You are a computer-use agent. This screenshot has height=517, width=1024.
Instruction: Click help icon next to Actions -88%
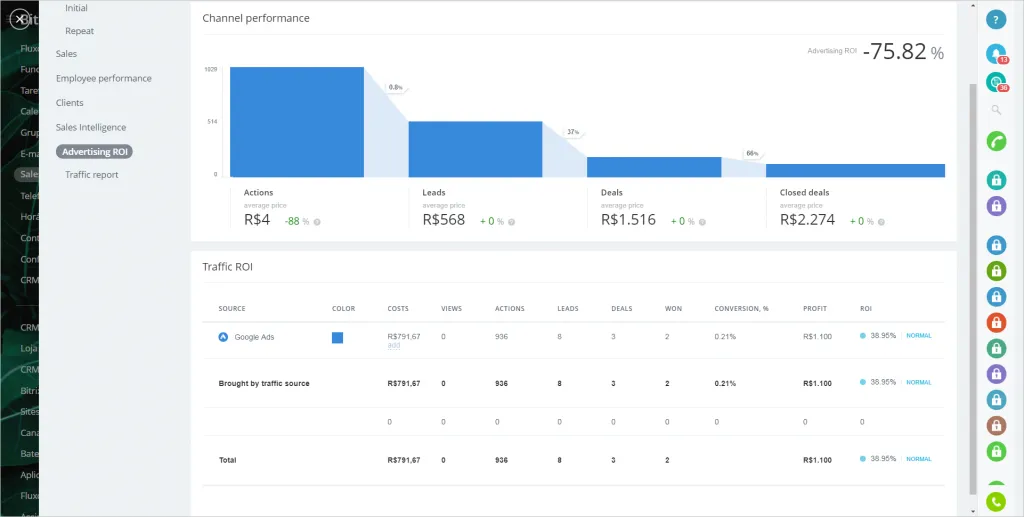click(317, 222)
